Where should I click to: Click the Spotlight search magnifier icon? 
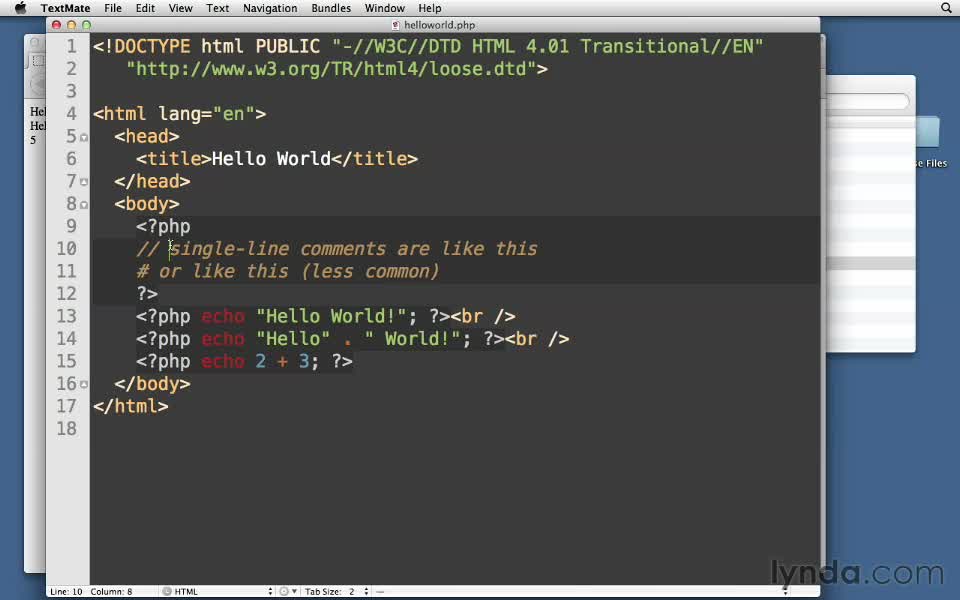(x=946, y=8)
